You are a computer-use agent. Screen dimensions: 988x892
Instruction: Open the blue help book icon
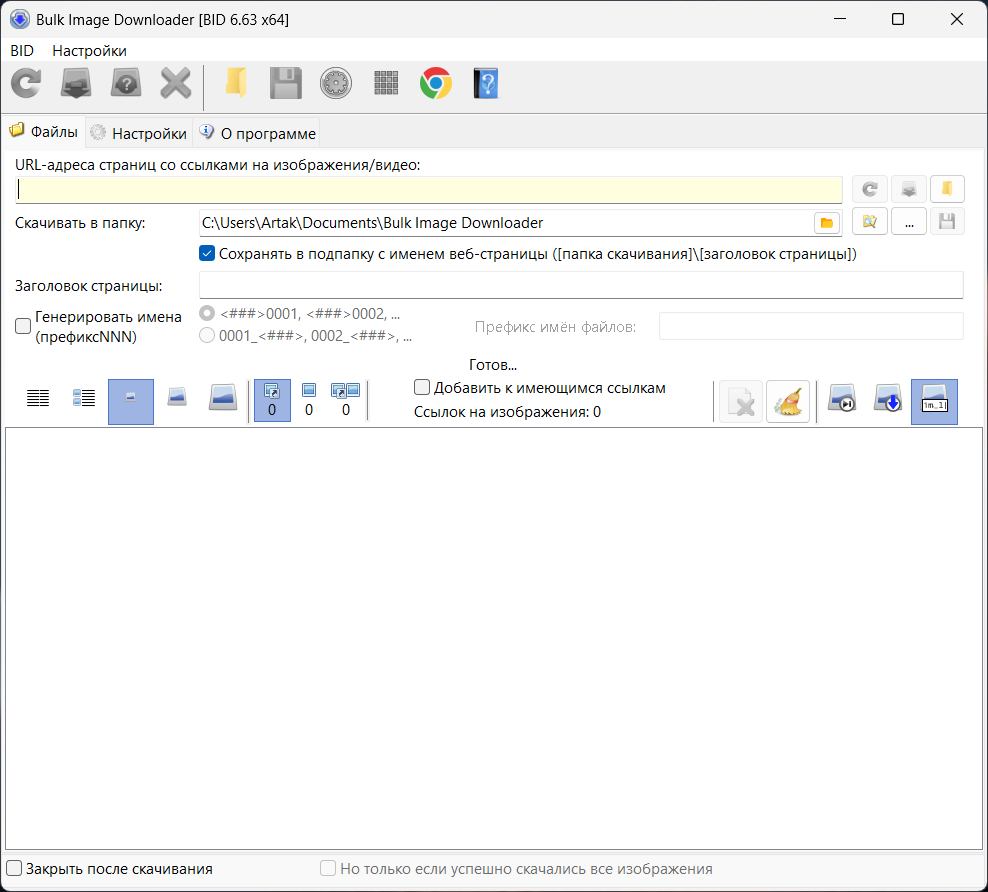click(486, 83)
